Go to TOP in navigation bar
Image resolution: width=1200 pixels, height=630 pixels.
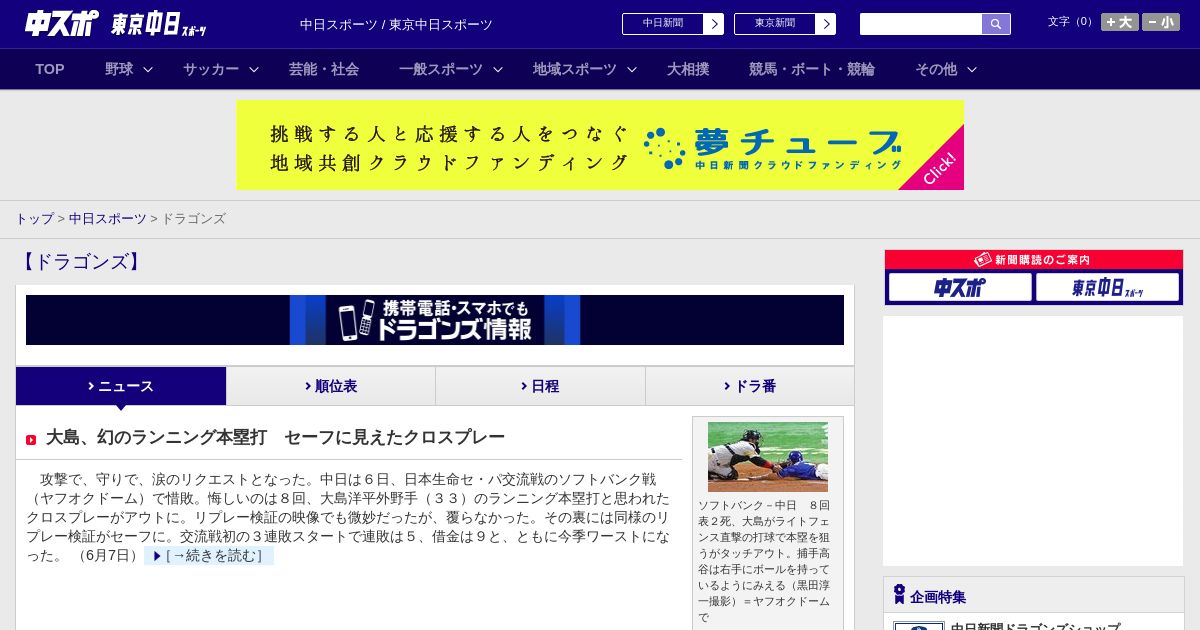coord(50,69)
